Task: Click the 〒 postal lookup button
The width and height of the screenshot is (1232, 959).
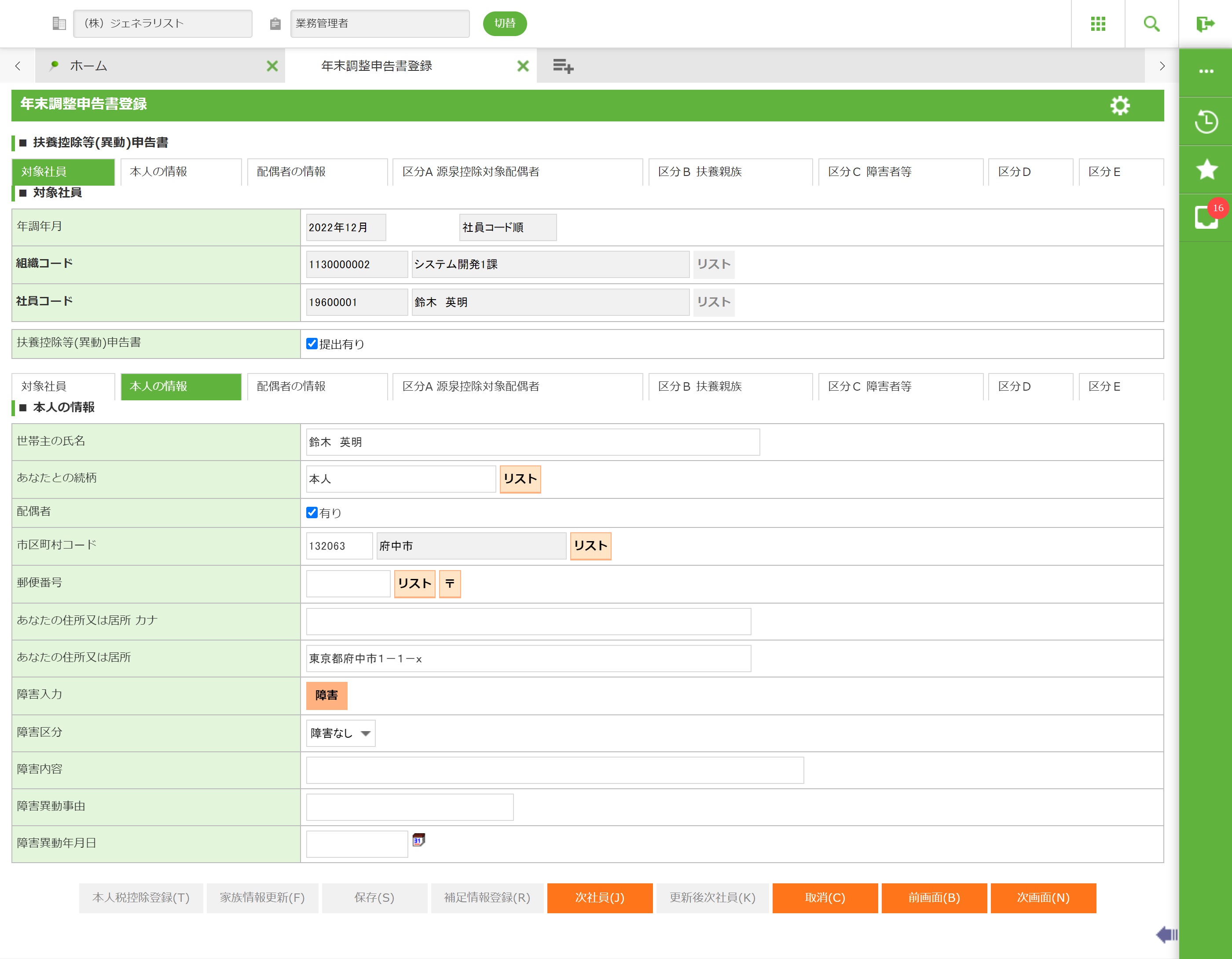Action: [450, 584]
